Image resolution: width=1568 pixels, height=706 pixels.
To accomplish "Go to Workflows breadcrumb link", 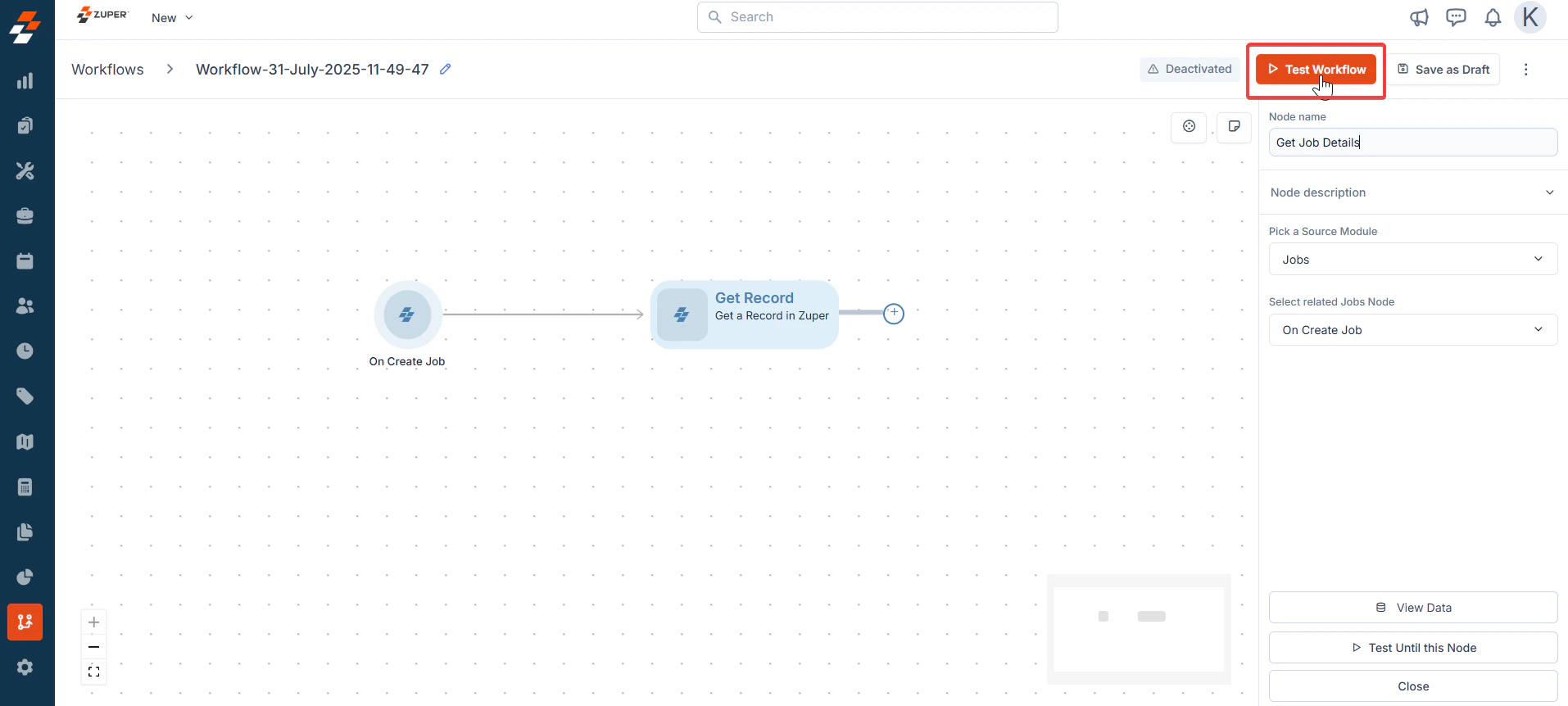I will 107,70.
